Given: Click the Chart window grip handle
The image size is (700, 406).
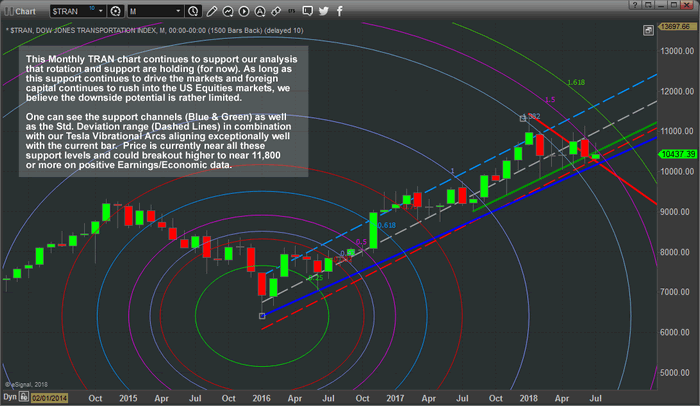Looking at the screenshot, I should pyautogui.click(x=8, y=11).
